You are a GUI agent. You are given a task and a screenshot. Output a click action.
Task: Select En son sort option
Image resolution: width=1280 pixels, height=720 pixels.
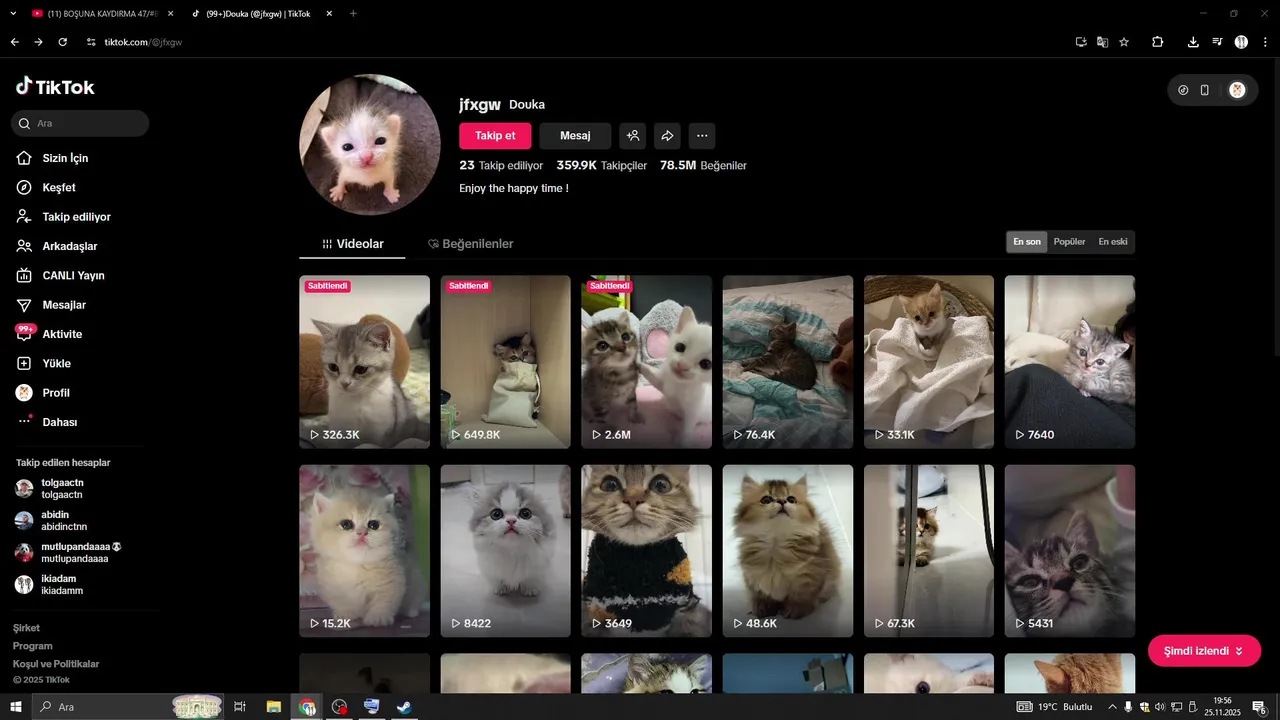(1027, 242)
